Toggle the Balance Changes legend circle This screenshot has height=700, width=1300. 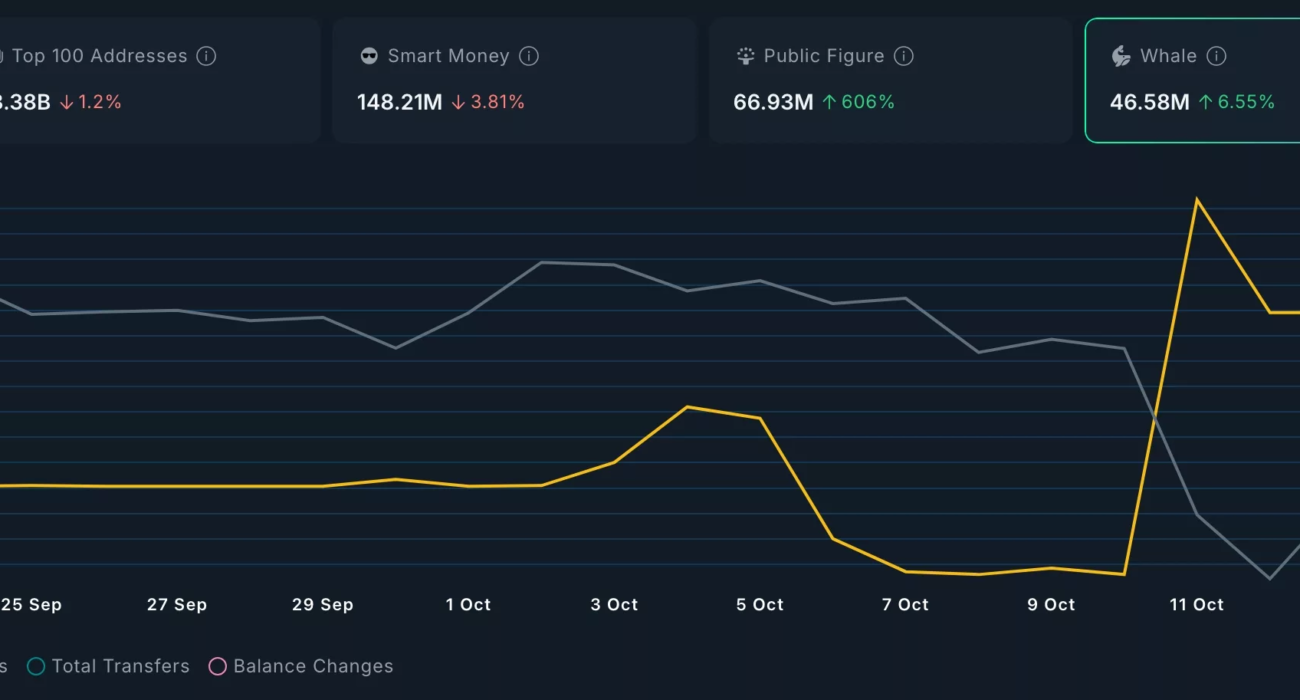pyautogui.click(x=217, y=666)
